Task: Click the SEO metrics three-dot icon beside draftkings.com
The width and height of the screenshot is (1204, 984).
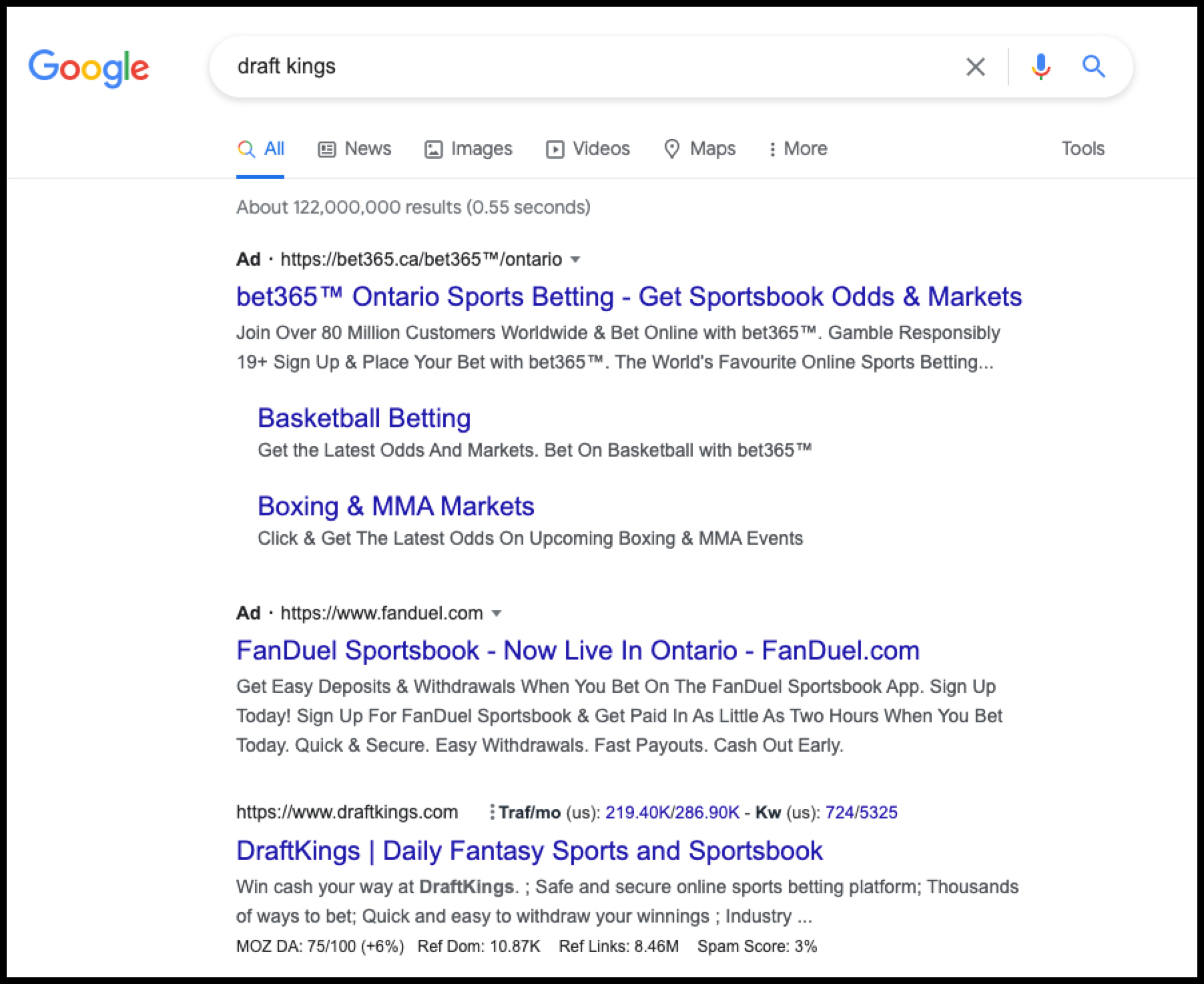Action: pos(492,812)
